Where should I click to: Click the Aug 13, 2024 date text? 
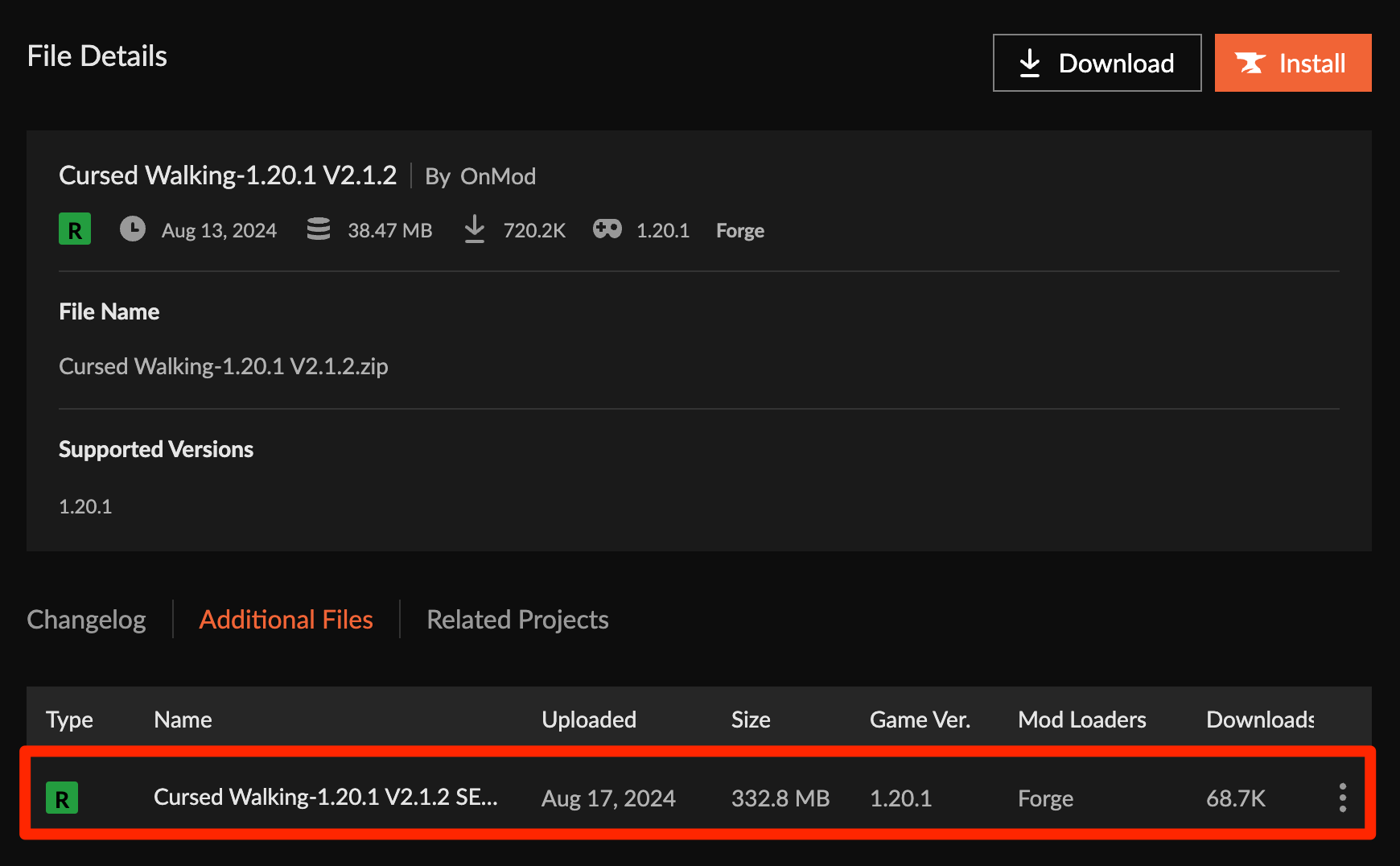point(219,231)
